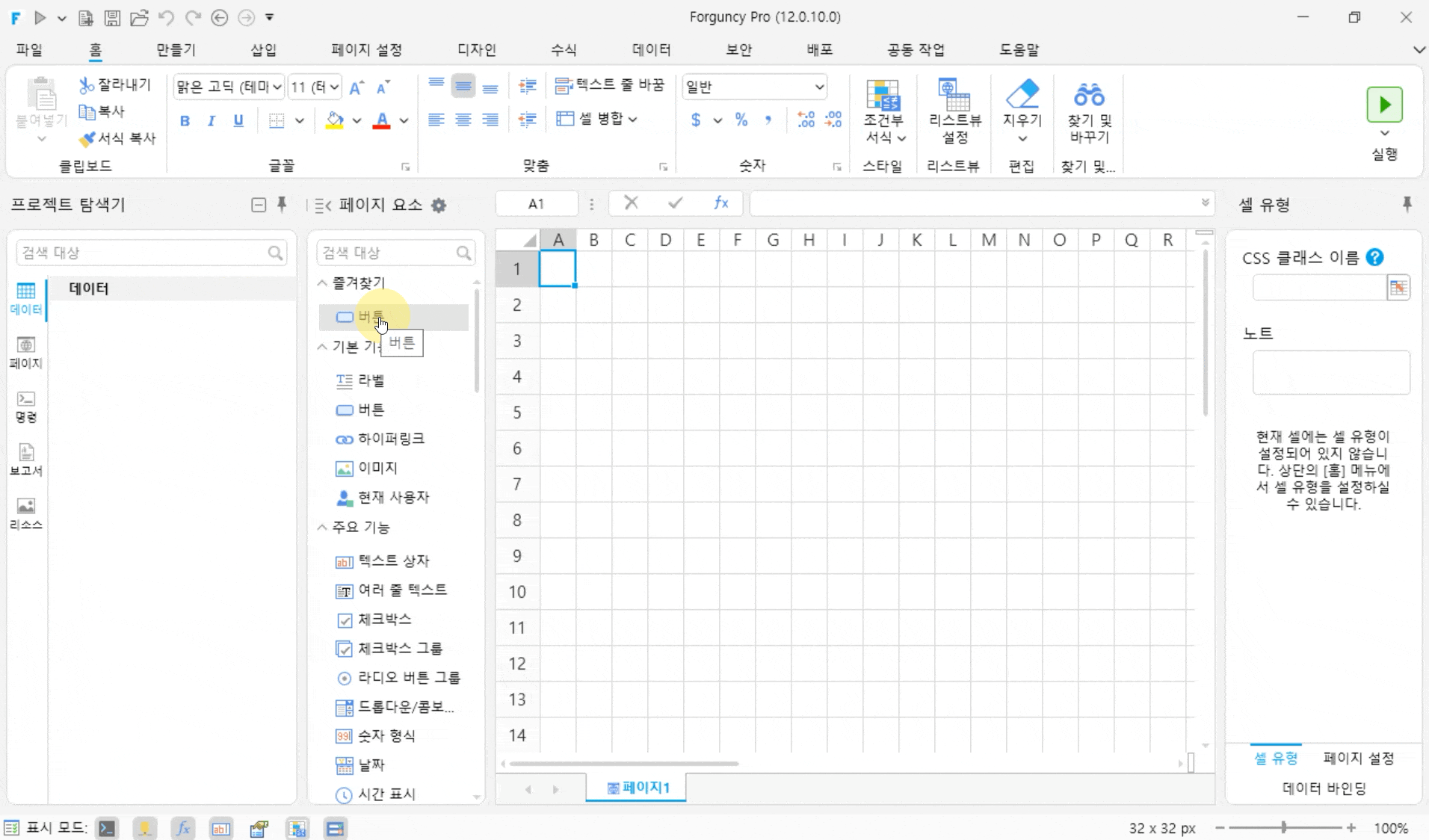
Task: Open the Data (데이터) sidebar icon
Action: 26,298
